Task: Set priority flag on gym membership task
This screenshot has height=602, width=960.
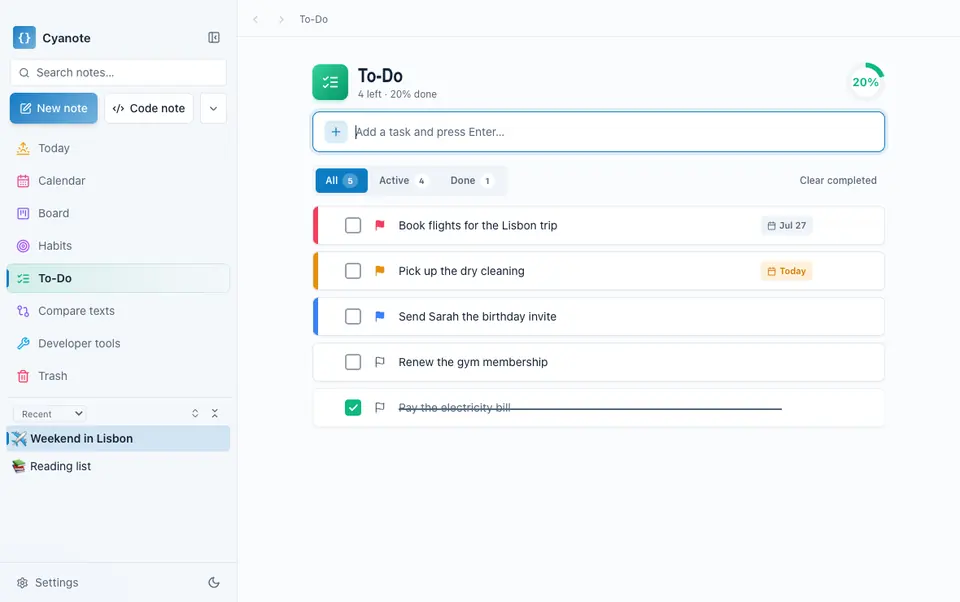Action: coord(380,362)
